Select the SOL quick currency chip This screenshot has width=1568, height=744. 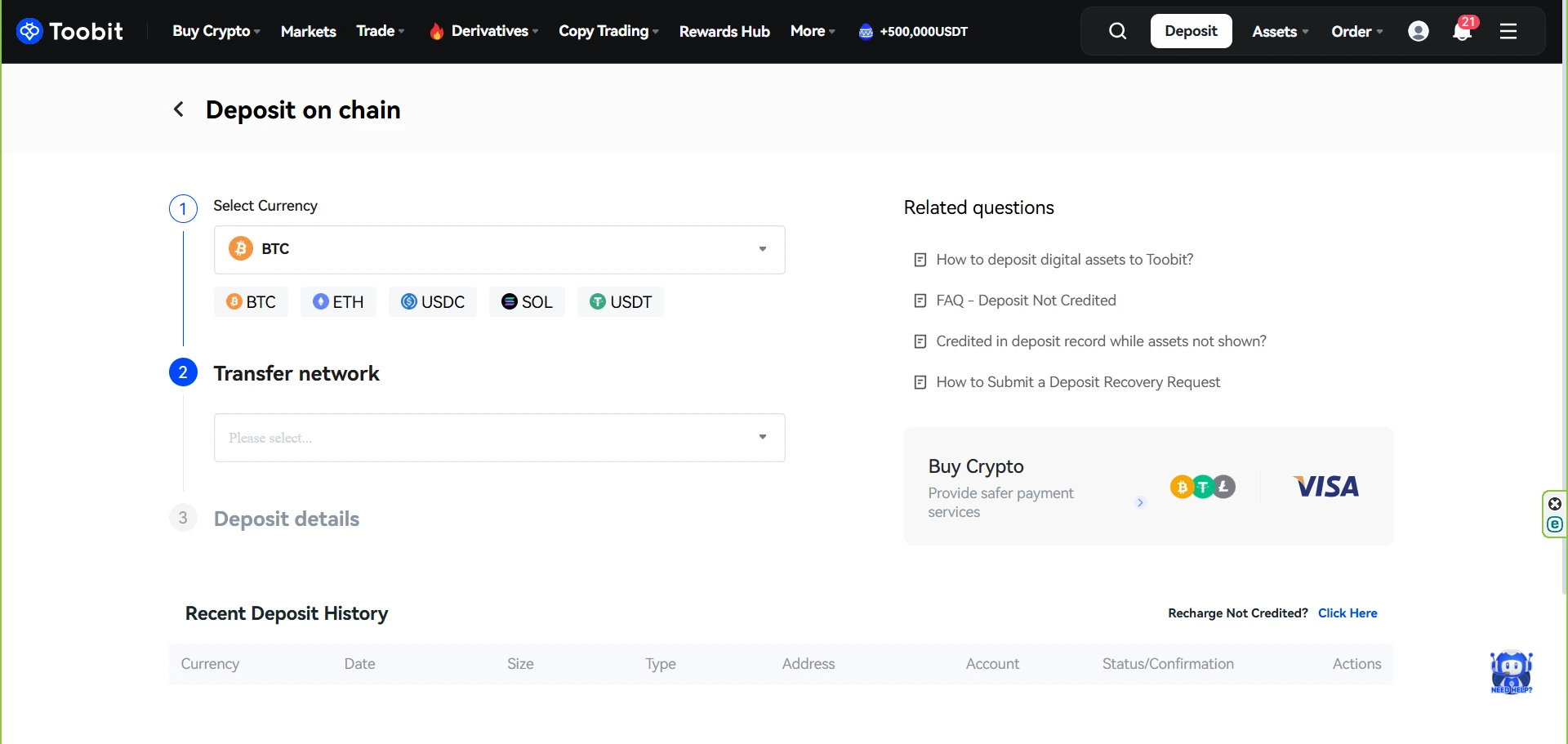click(527, 302)
